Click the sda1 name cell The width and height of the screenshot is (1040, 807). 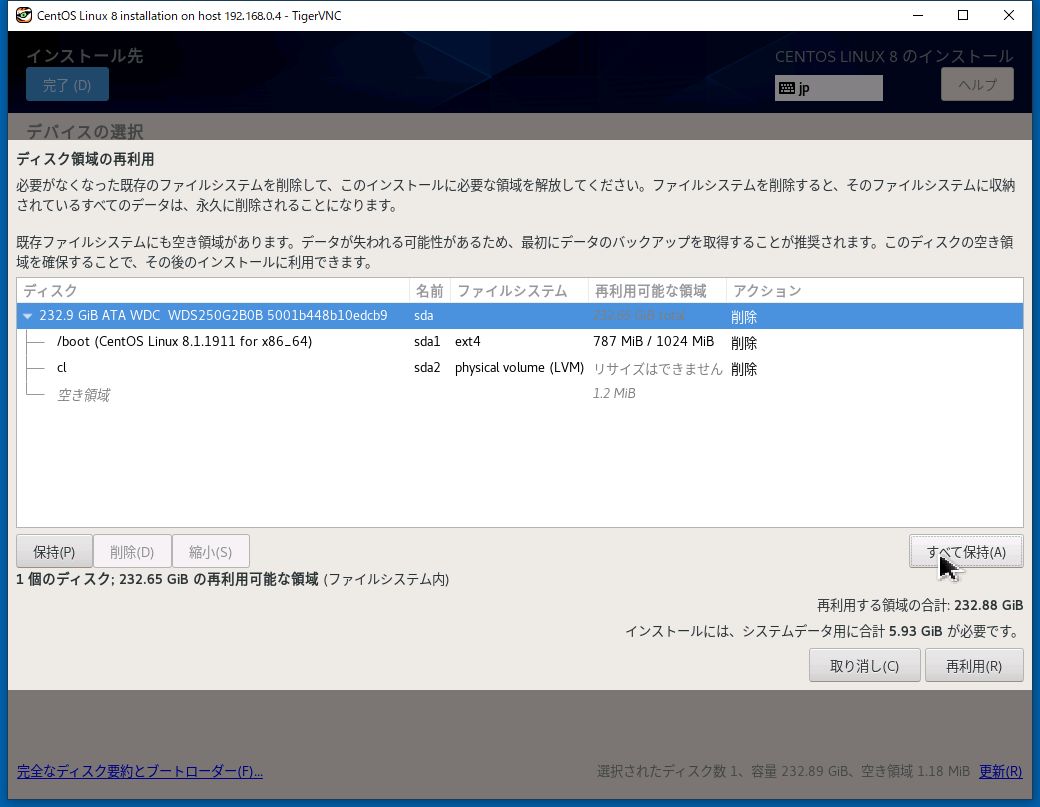pos(427,341)
